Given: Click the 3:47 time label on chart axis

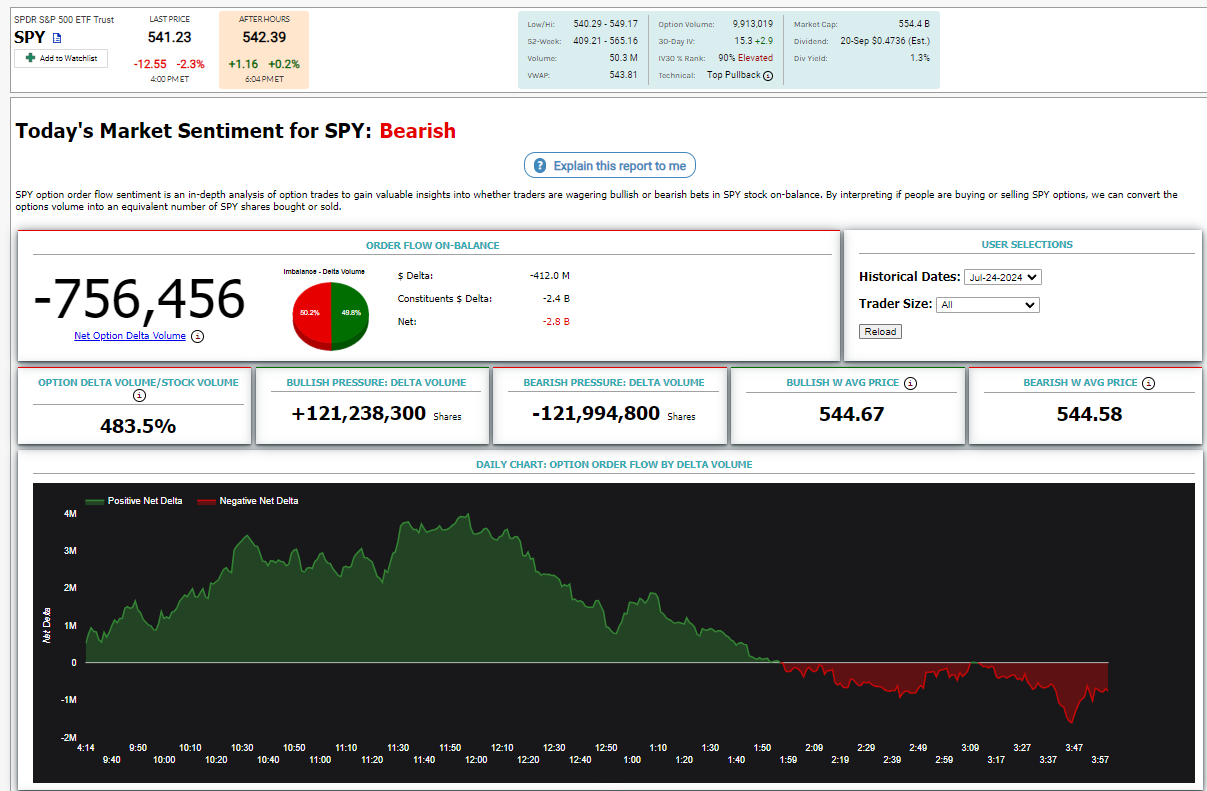Looking at the screenshot, I should point(1075,748).
